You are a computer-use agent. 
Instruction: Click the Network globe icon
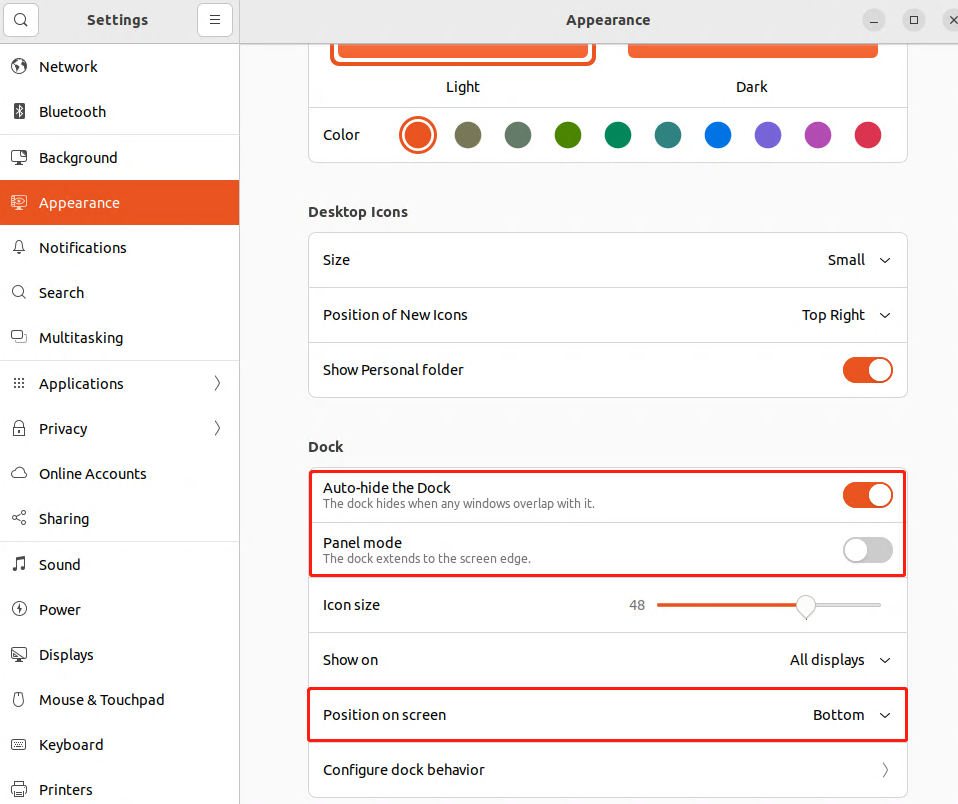coord(19,66)
